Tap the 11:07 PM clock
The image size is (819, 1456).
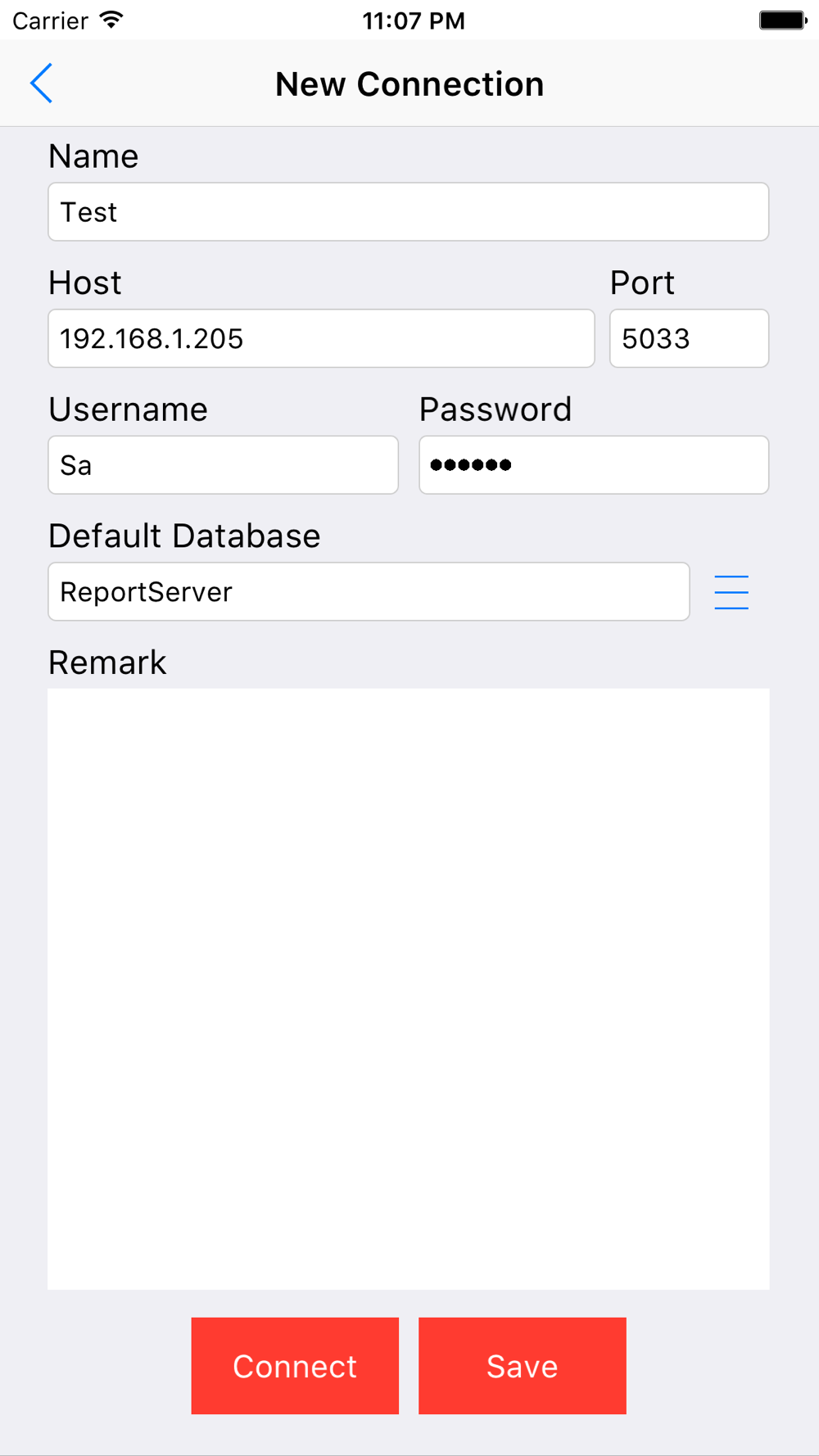coord(414,20)
